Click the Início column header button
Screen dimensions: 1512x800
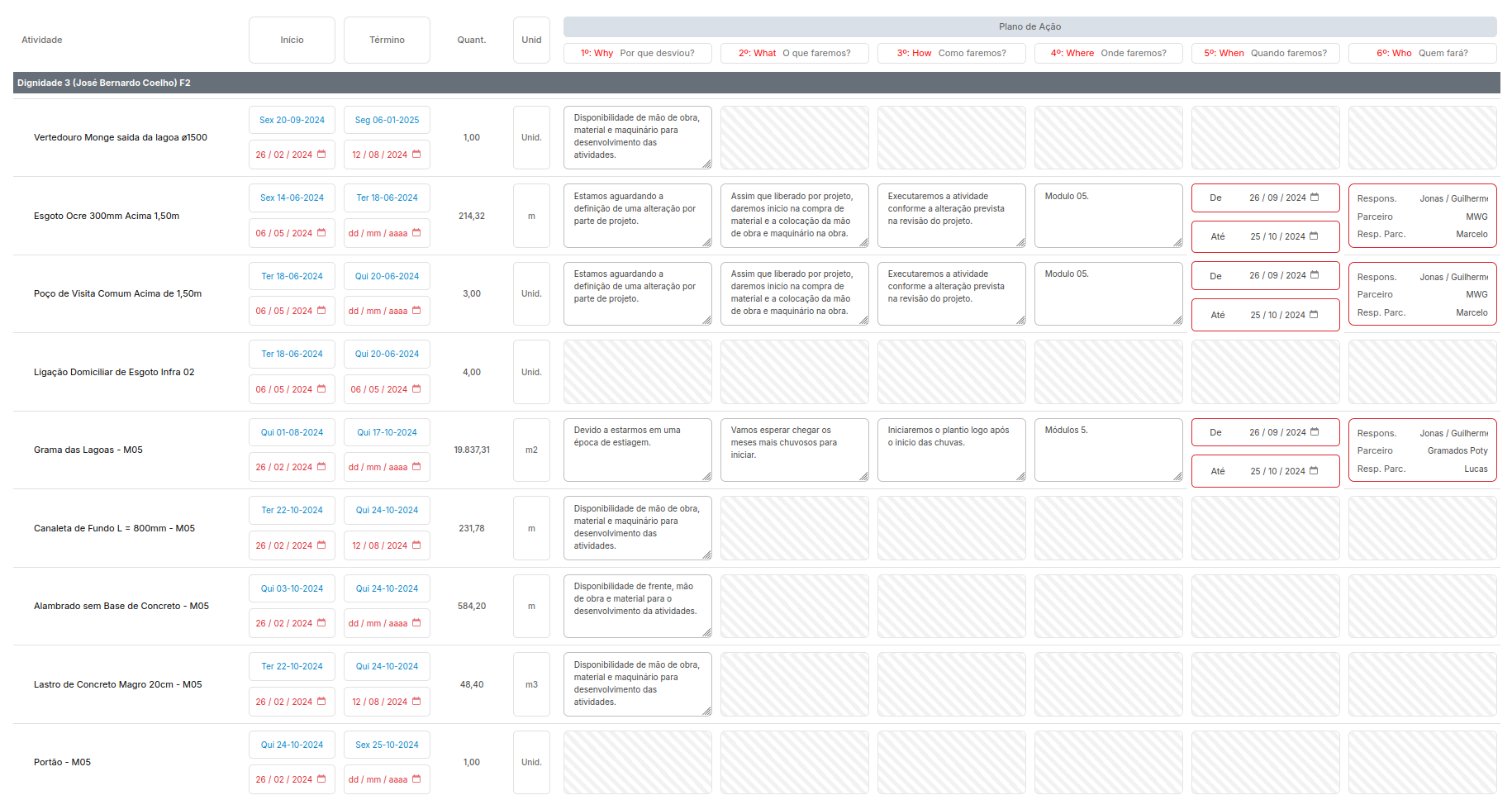pos(292,40)
